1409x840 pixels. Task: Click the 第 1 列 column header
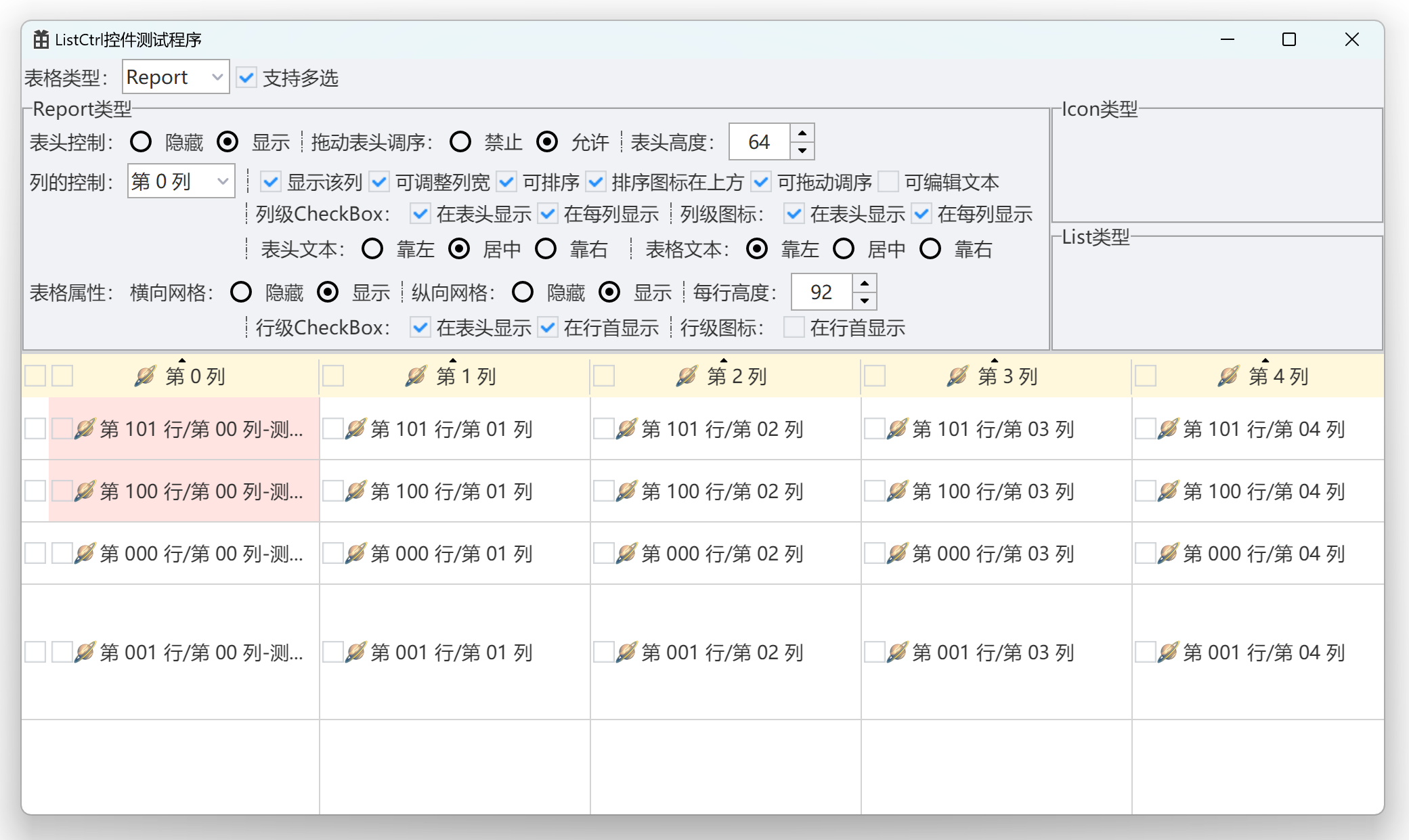[466, 376]
